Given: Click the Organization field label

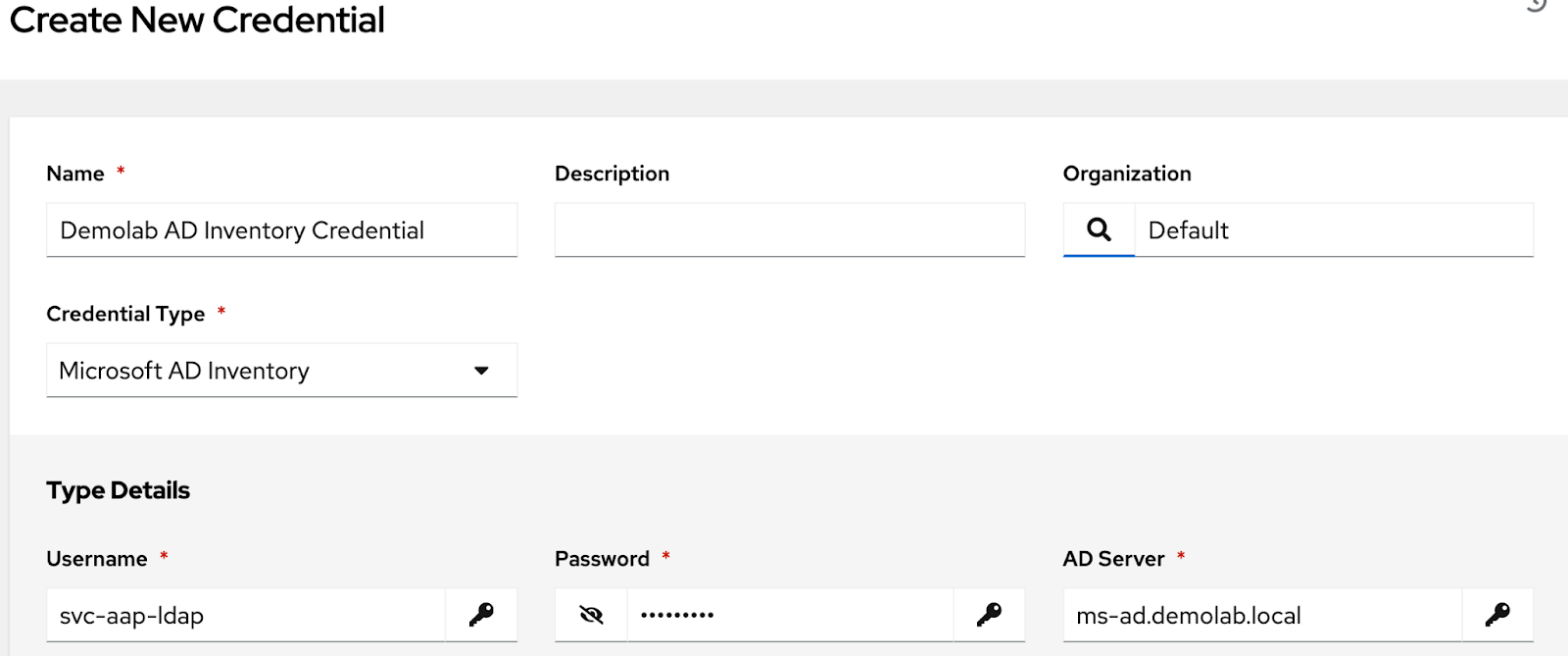Looking at the screenshot, I should pos(1127,174).
